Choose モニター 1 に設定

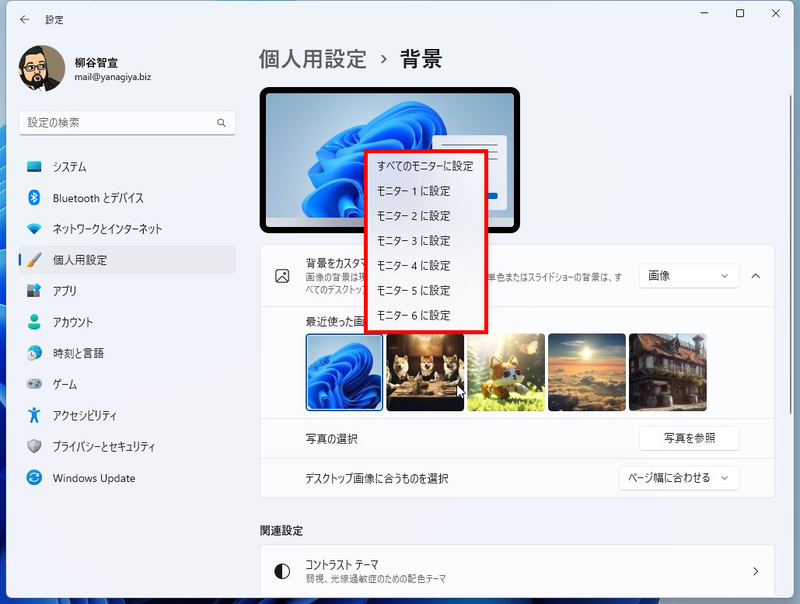(x=426, y=191)
